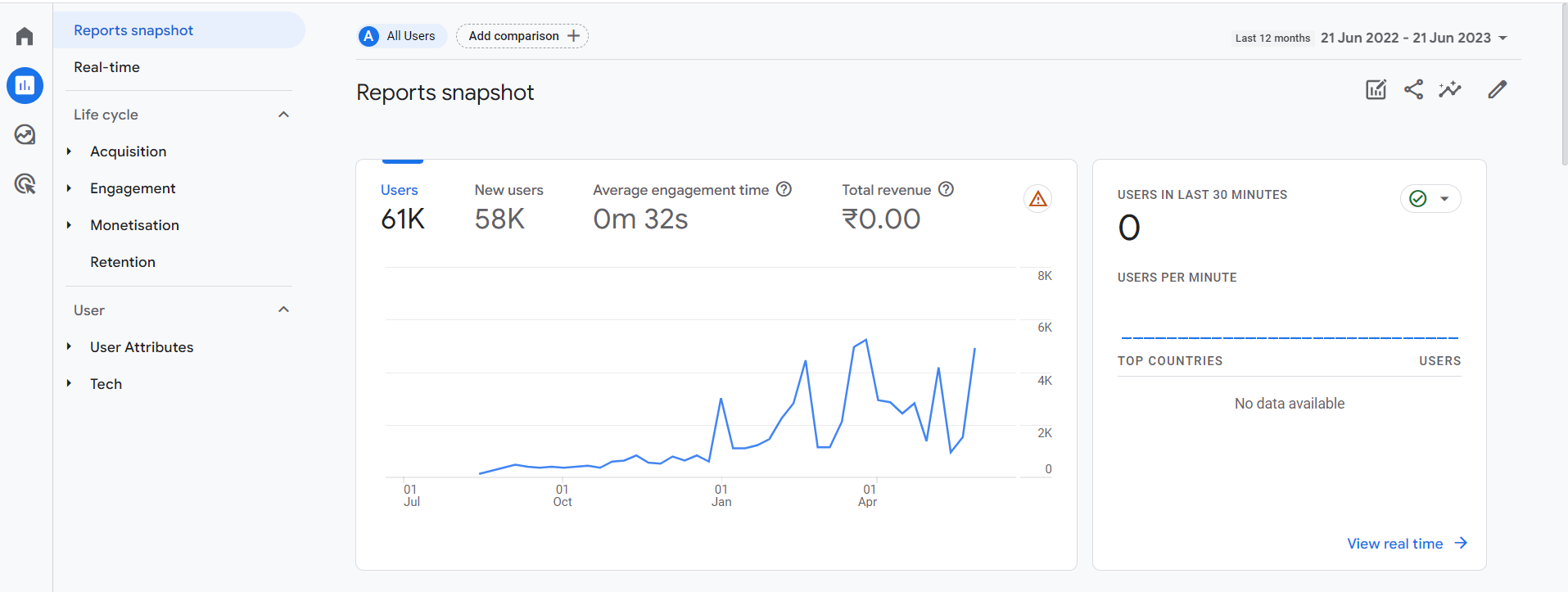Image resolution: width=1568 pixels, height=592 pixels.
Task: Click the TOP COUNTRIES column header
Action: (x=1170, y=361)
